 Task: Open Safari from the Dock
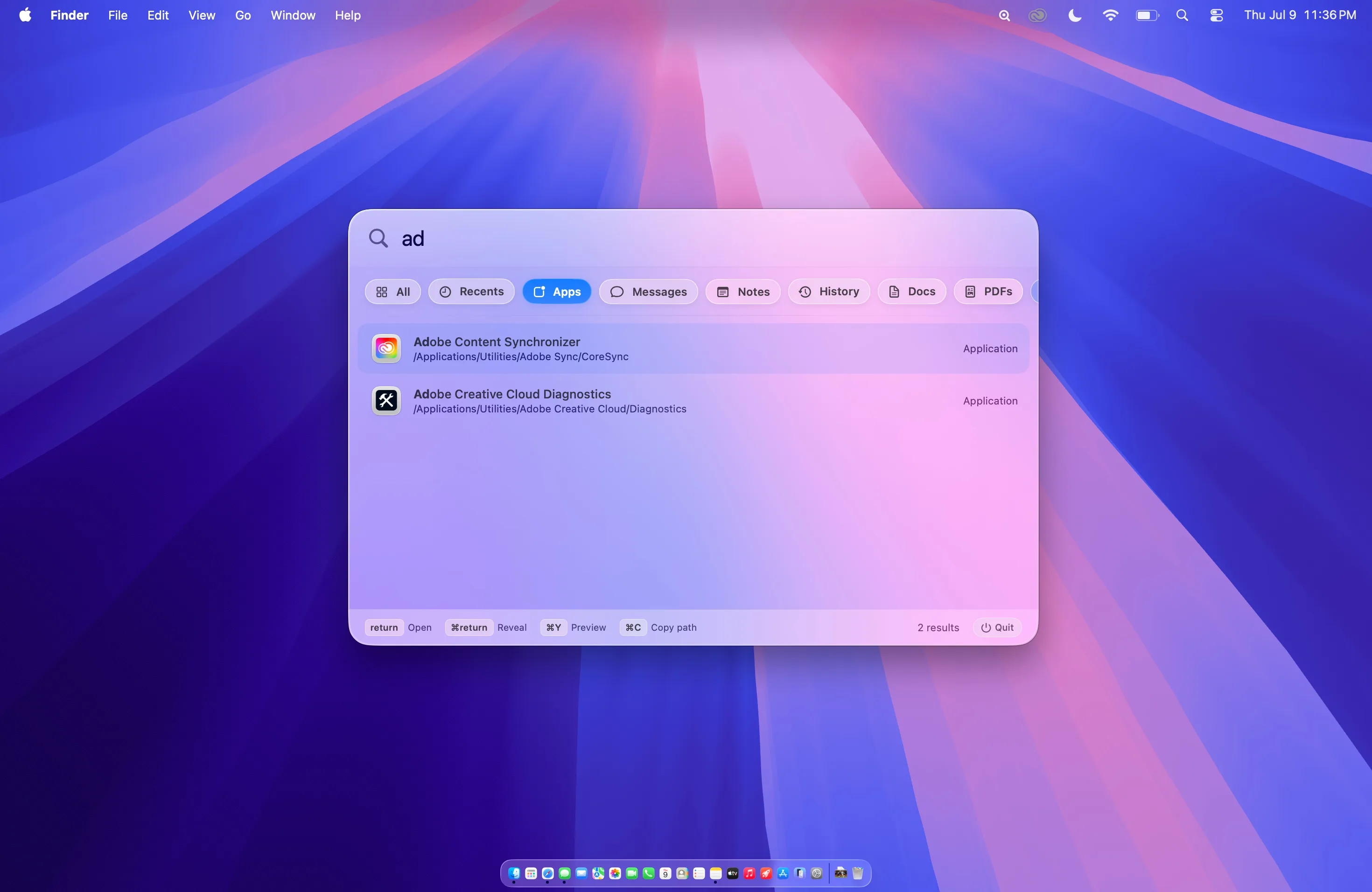(x=548, y=873)
